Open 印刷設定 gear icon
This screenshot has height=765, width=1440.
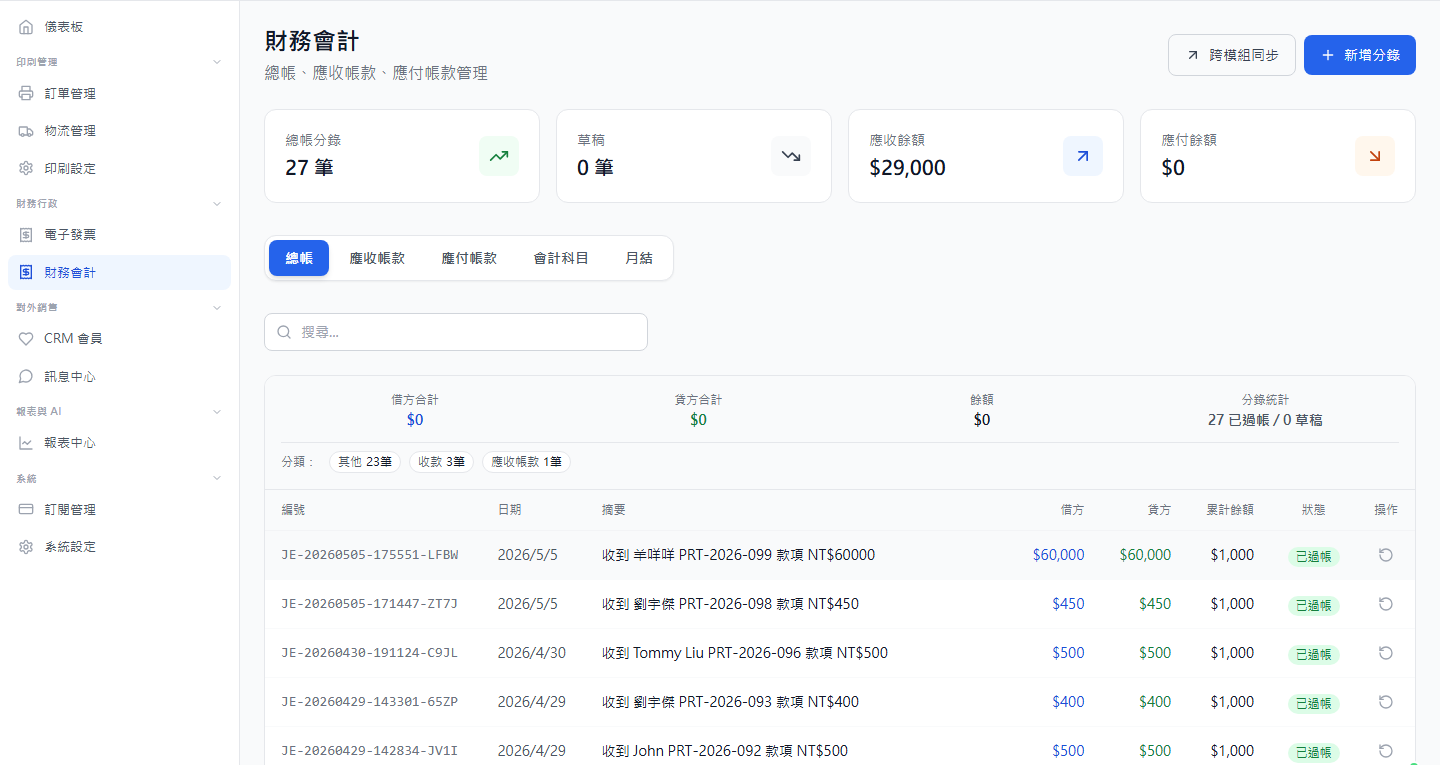coord(26,168)
